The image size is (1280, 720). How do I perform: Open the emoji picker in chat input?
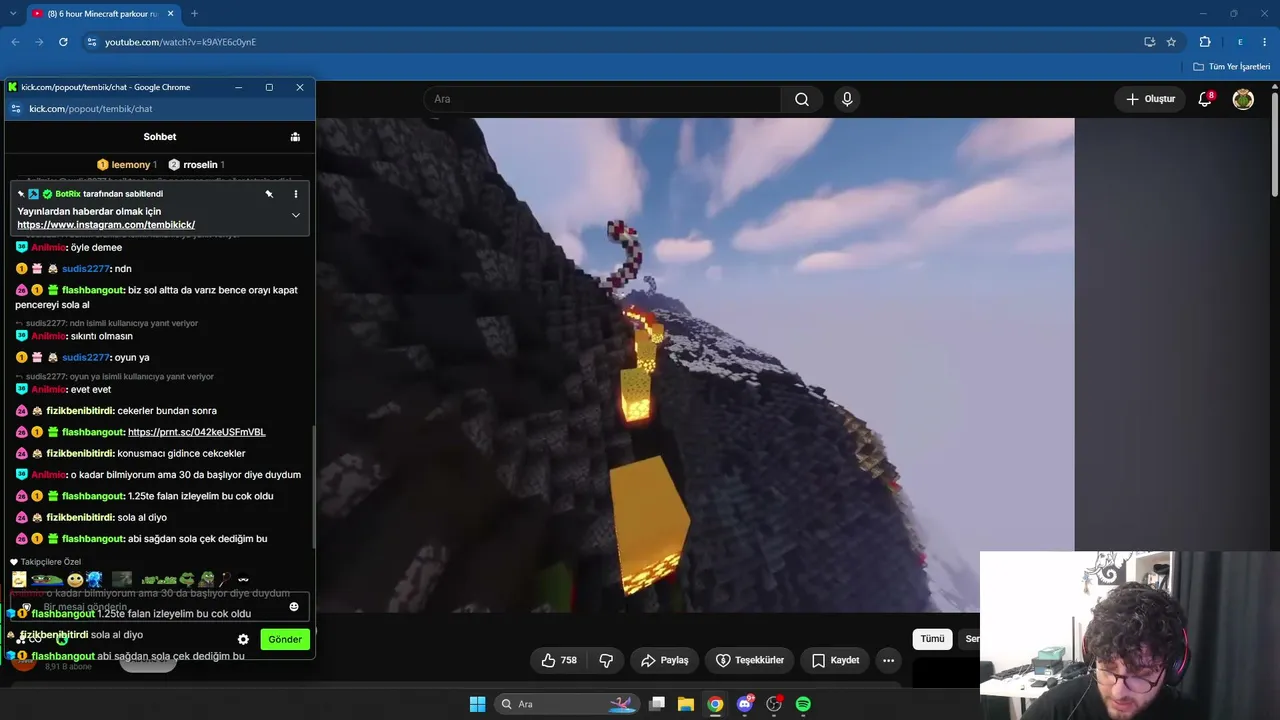point(294,606)
